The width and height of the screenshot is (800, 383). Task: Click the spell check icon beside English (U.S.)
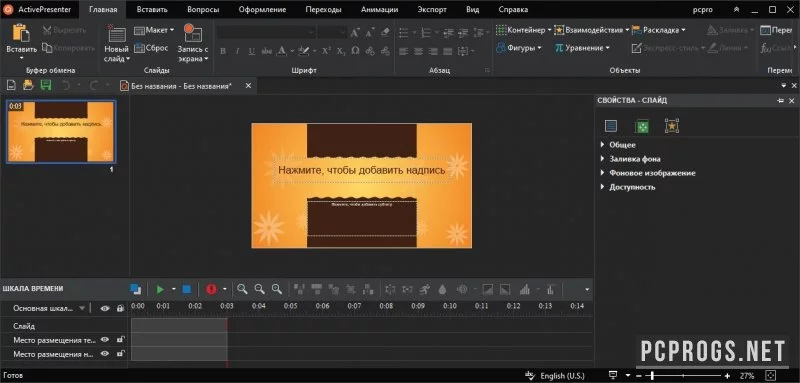[x=529, y=376]
